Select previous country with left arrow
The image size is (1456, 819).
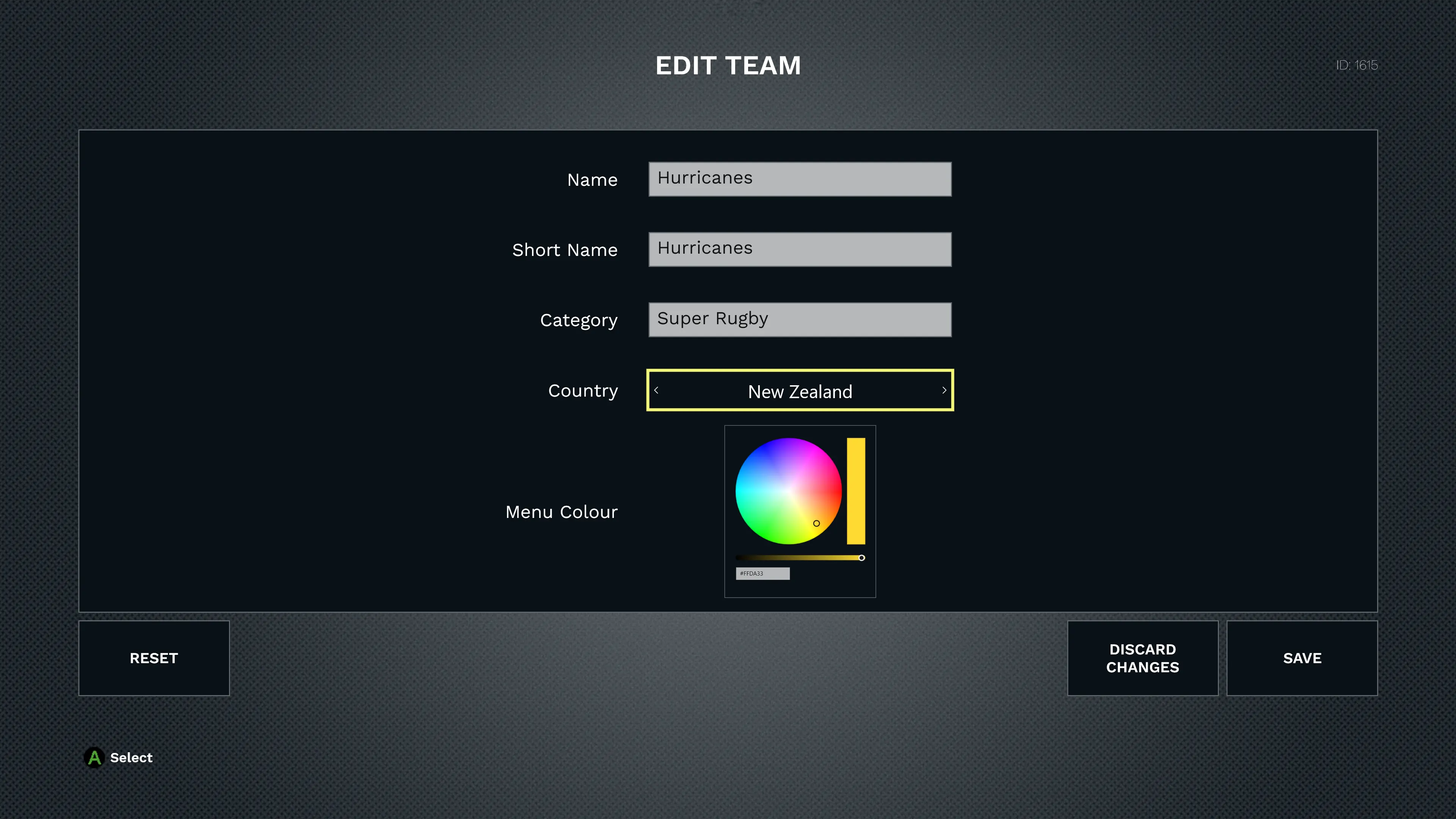(x=656, y=390)
